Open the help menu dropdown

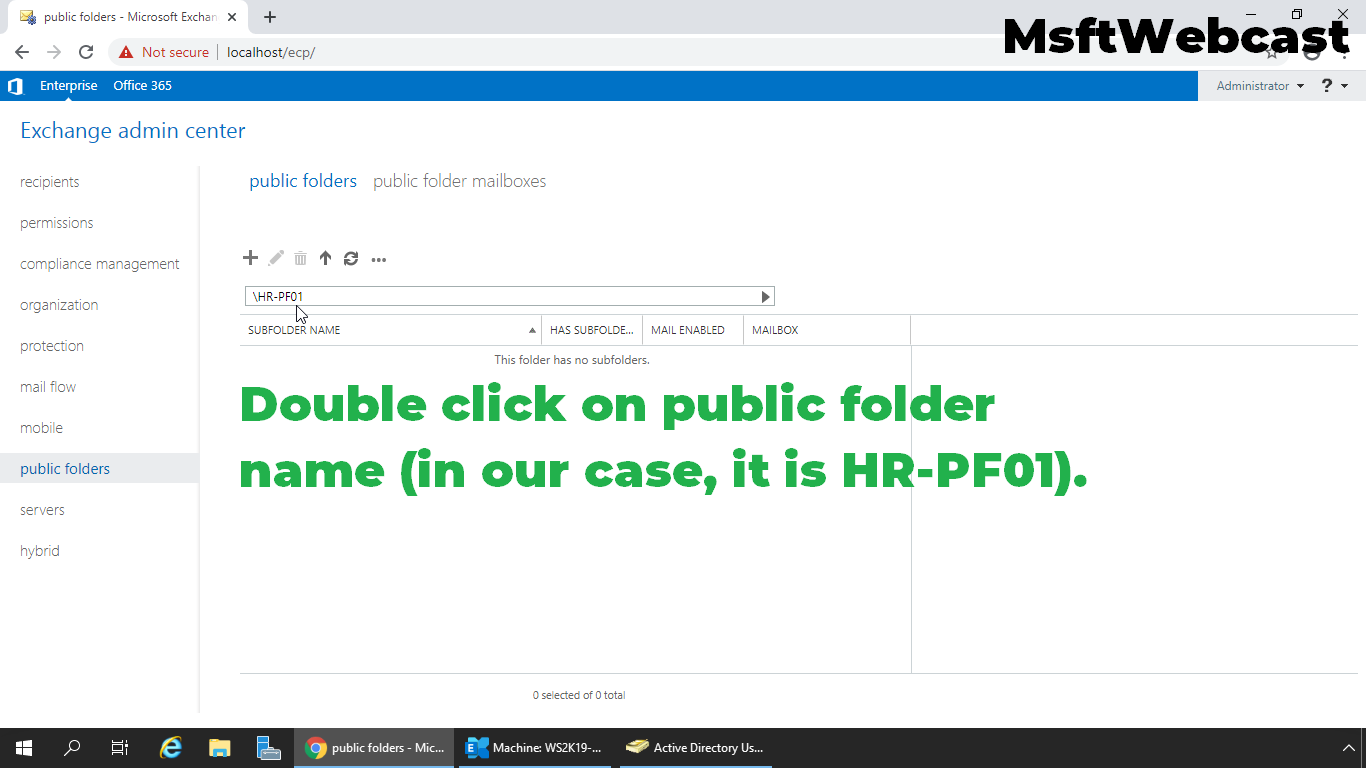pyautogui.click(x=1335, y=86)
